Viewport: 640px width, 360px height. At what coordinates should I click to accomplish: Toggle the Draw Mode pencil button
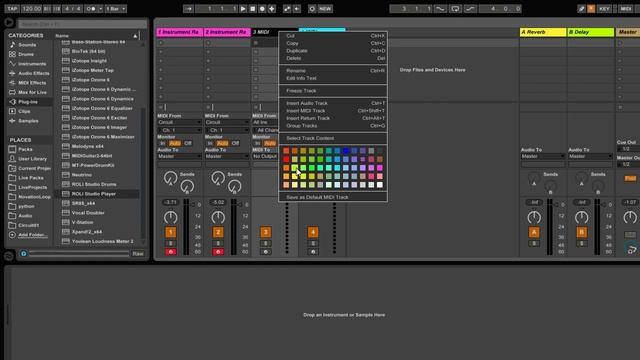[x=581, y=9]
